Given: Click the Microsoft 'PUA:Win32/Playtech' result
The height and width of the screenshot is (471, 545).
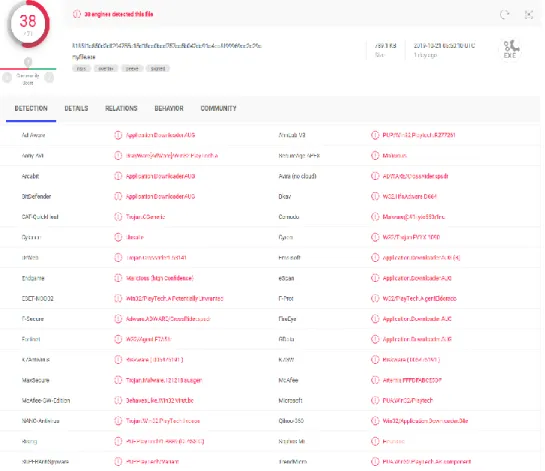Looking at the screenshot, I should click(408, 400).
